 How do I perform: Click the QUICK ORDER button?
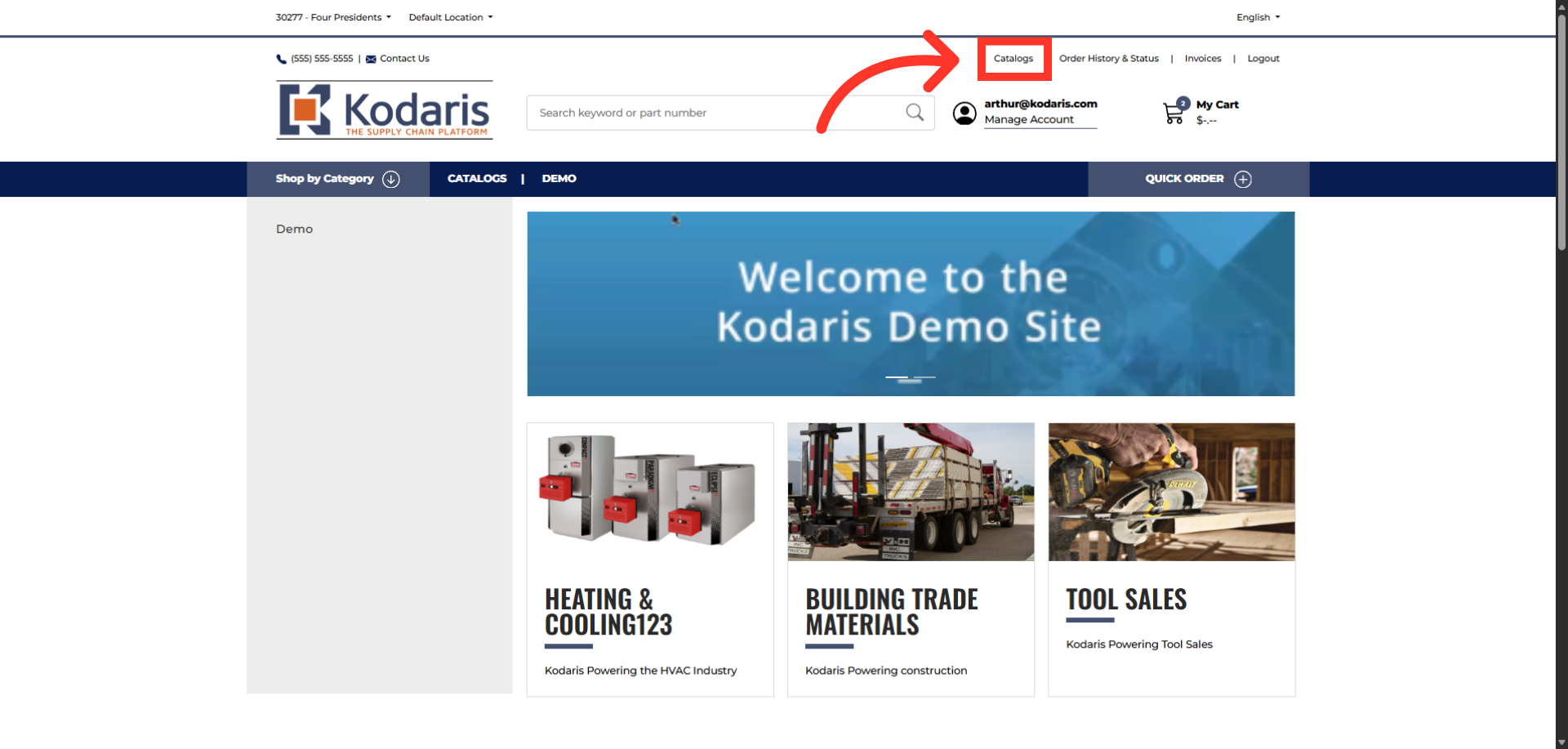point(1198,179)
